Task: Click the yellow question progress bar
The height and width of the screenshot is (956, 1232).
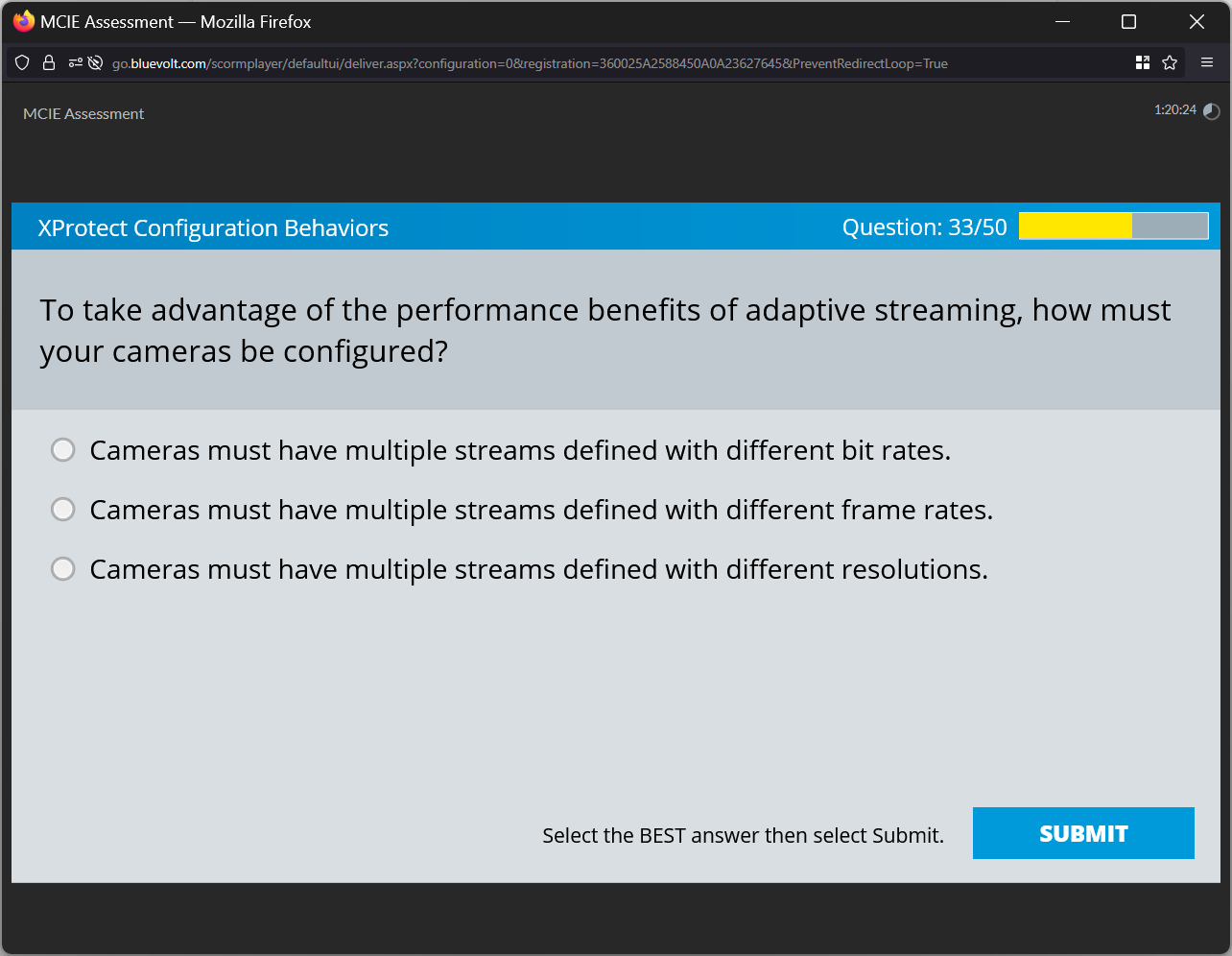Action: click(1075, 226)
